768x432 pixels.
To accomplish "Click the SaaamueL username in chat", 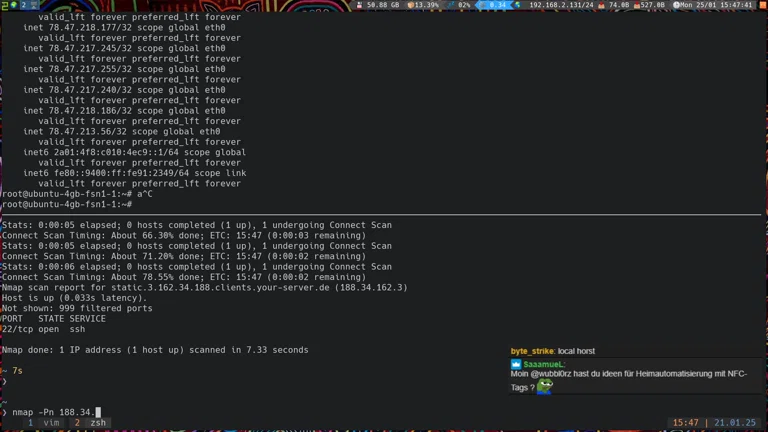I will (x=544, y=365).
